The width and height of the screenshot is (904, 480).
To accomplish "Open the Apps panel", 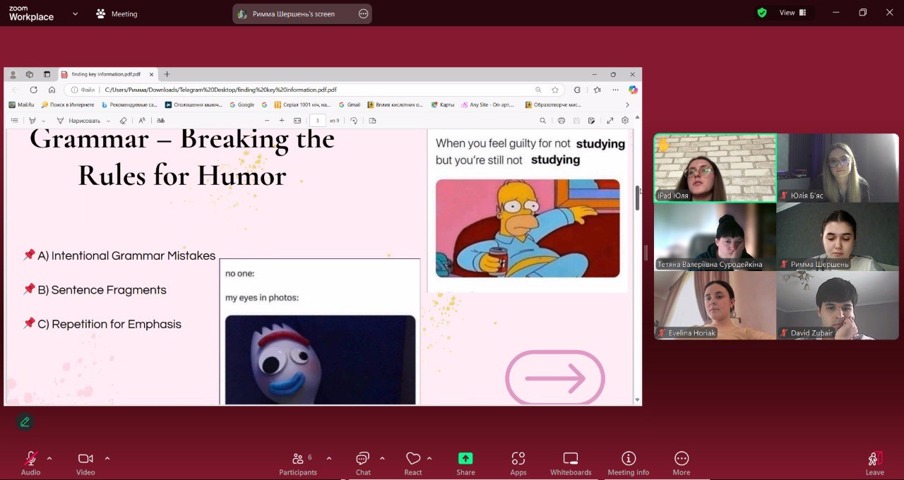I will click(518, 463).
